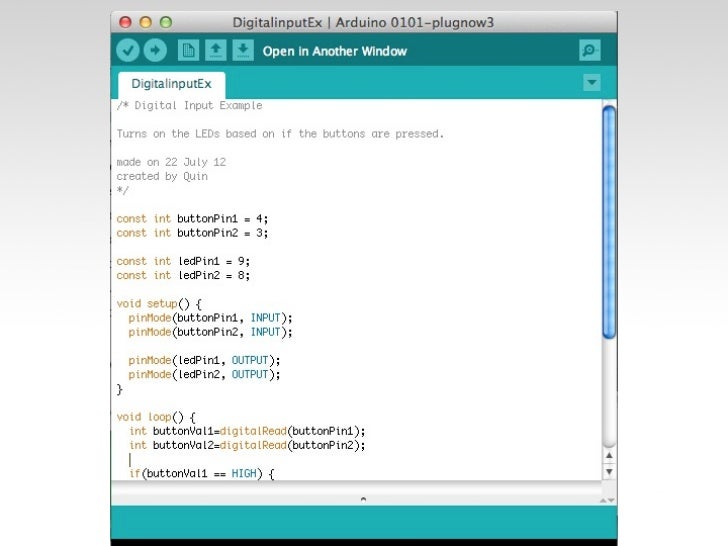Select the DigitalinputEx tab

pyautogui.click(x=171, y=84)
